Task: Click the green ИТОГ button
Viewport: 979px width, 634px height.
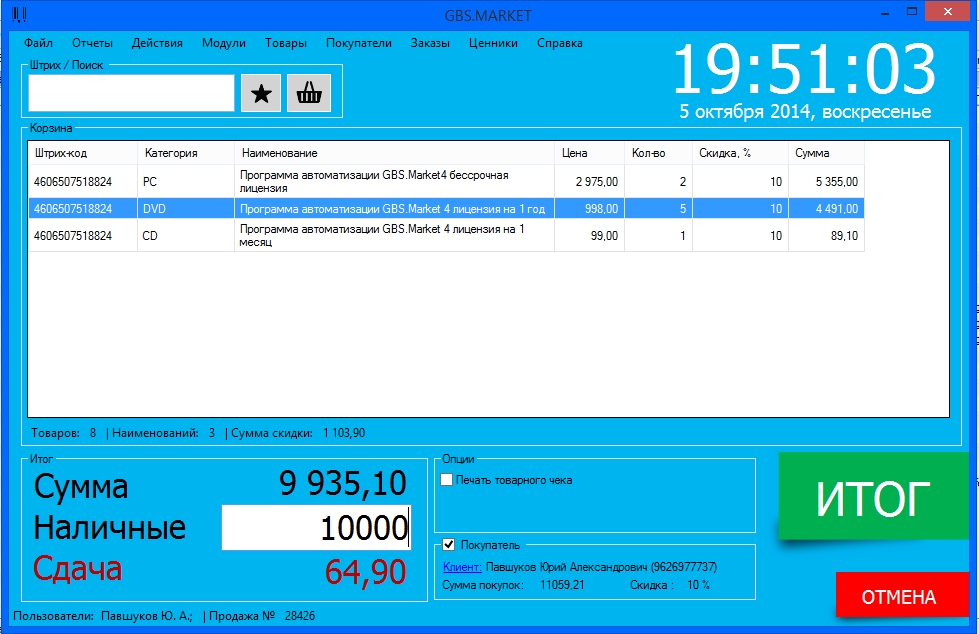Action: 873,496
